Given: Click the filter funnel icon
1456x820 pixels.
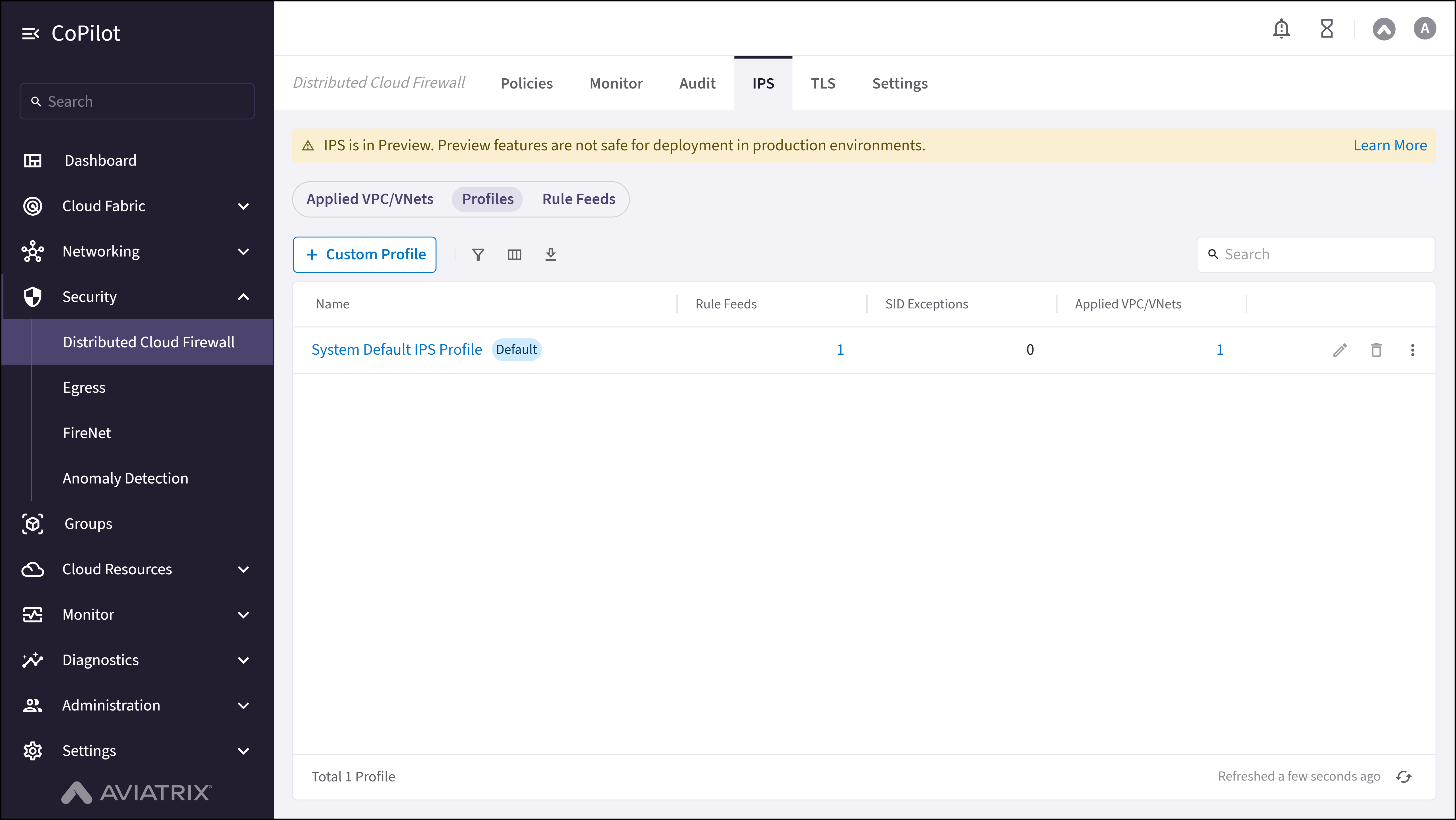Looking at the screenshot, I should coord(478,255).
